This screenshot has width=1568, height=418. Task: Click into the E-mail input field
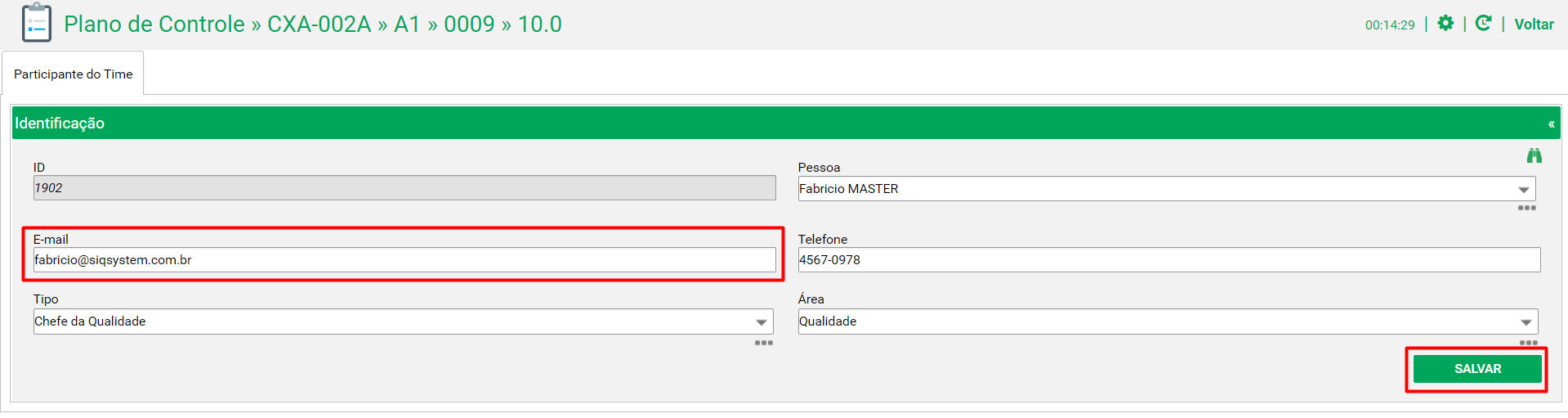[404, 260]
